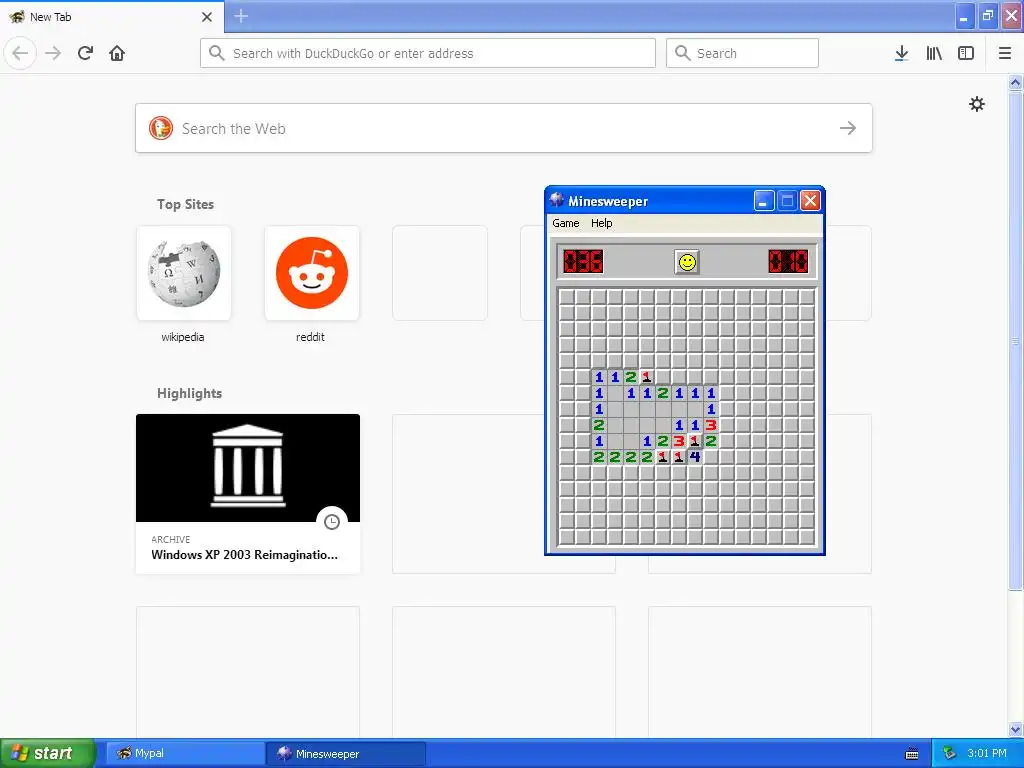The image size is (1024, 768).
Task: Focus the DuckDuckGo address bar
Action: click(x=428, y=53)
